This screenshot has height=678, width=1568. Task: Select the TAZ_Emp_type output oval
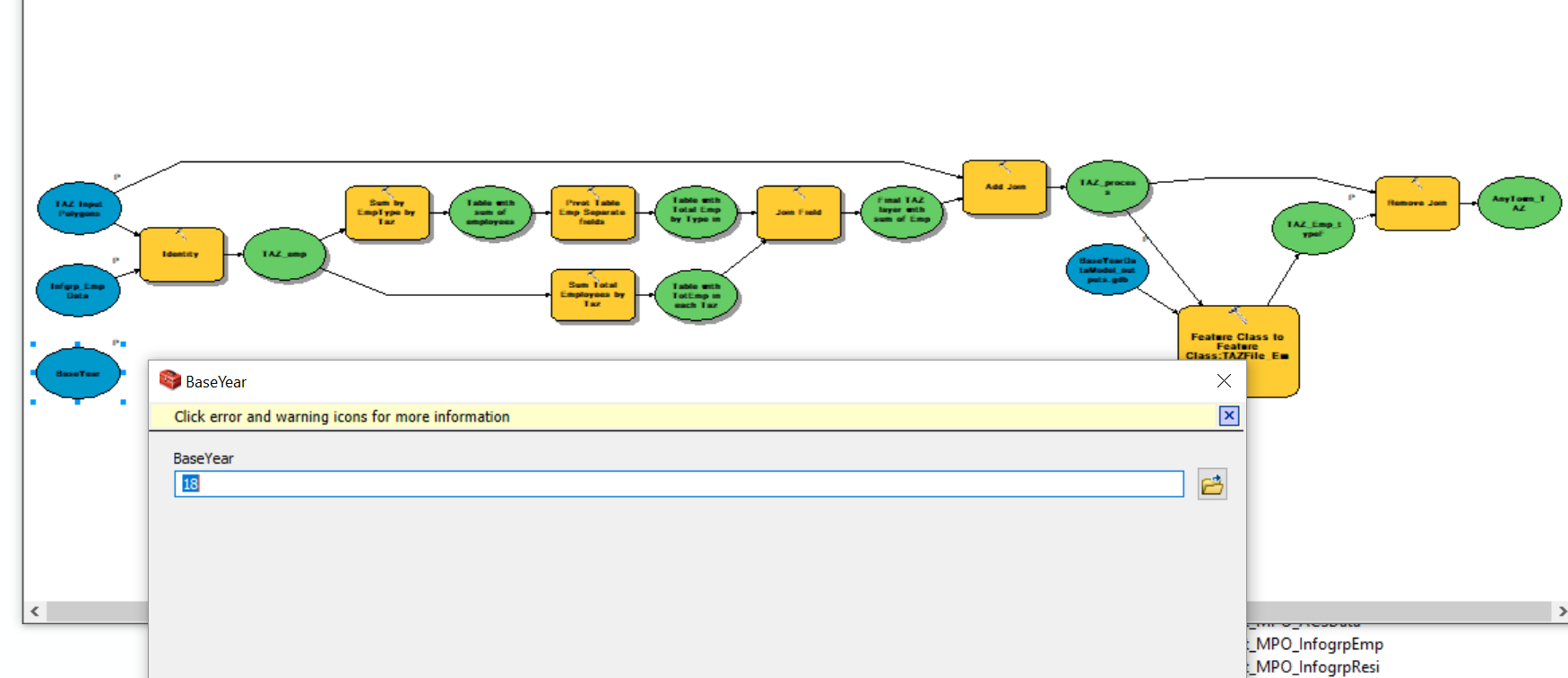click(1313, 228)
